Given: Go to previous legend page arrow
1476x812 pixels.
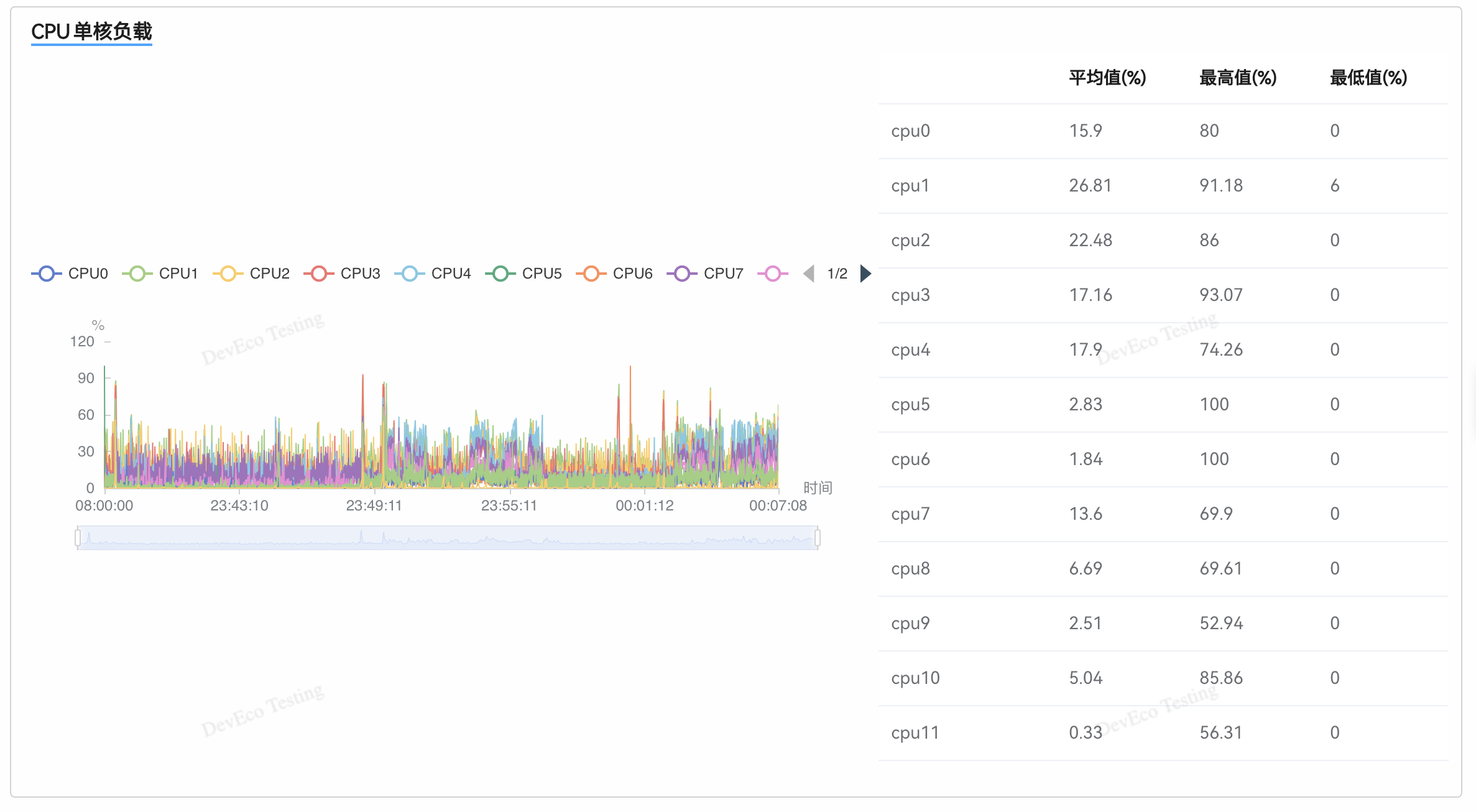Looking at the screenshot, I should click(809, 274).
